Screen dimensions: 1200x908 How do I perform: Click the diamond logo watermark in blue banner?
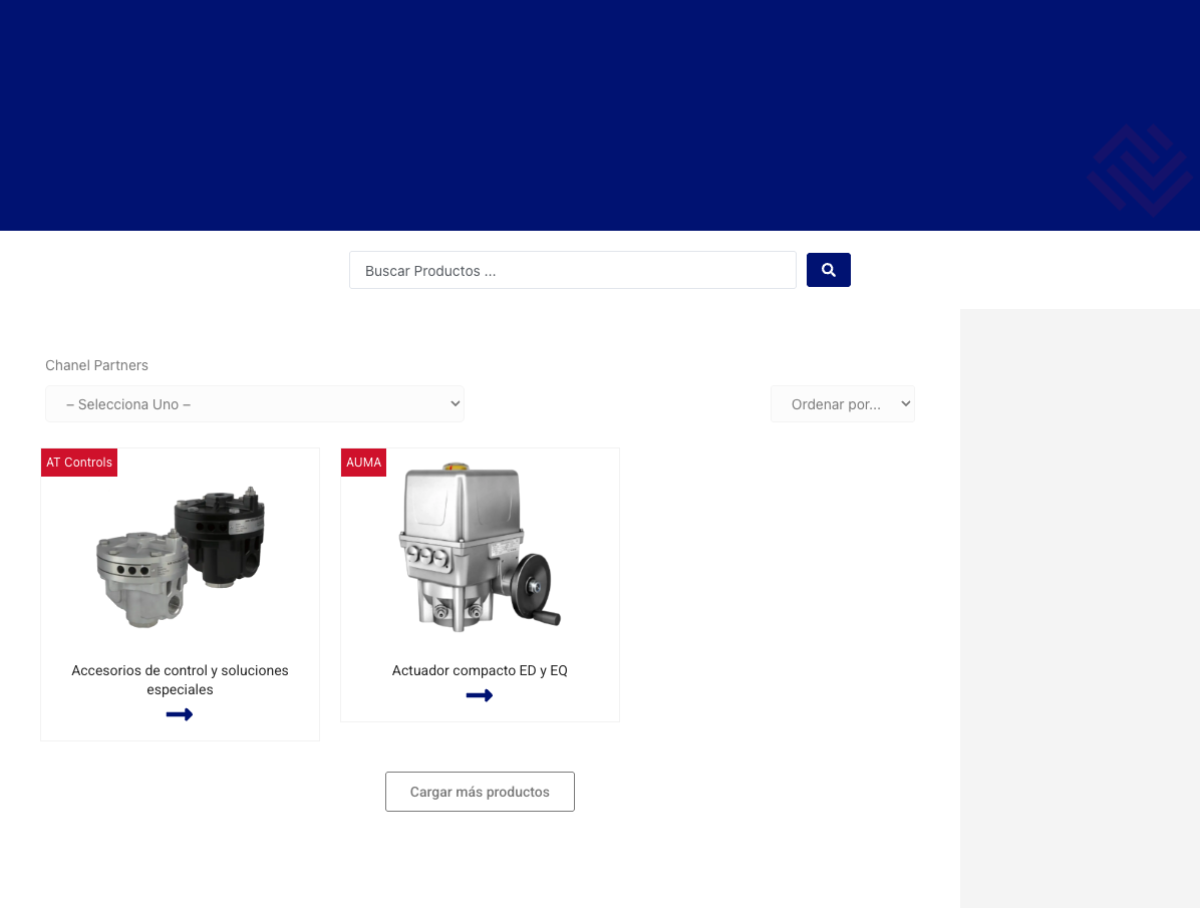pyautogui.click(x=1140, y=169)
